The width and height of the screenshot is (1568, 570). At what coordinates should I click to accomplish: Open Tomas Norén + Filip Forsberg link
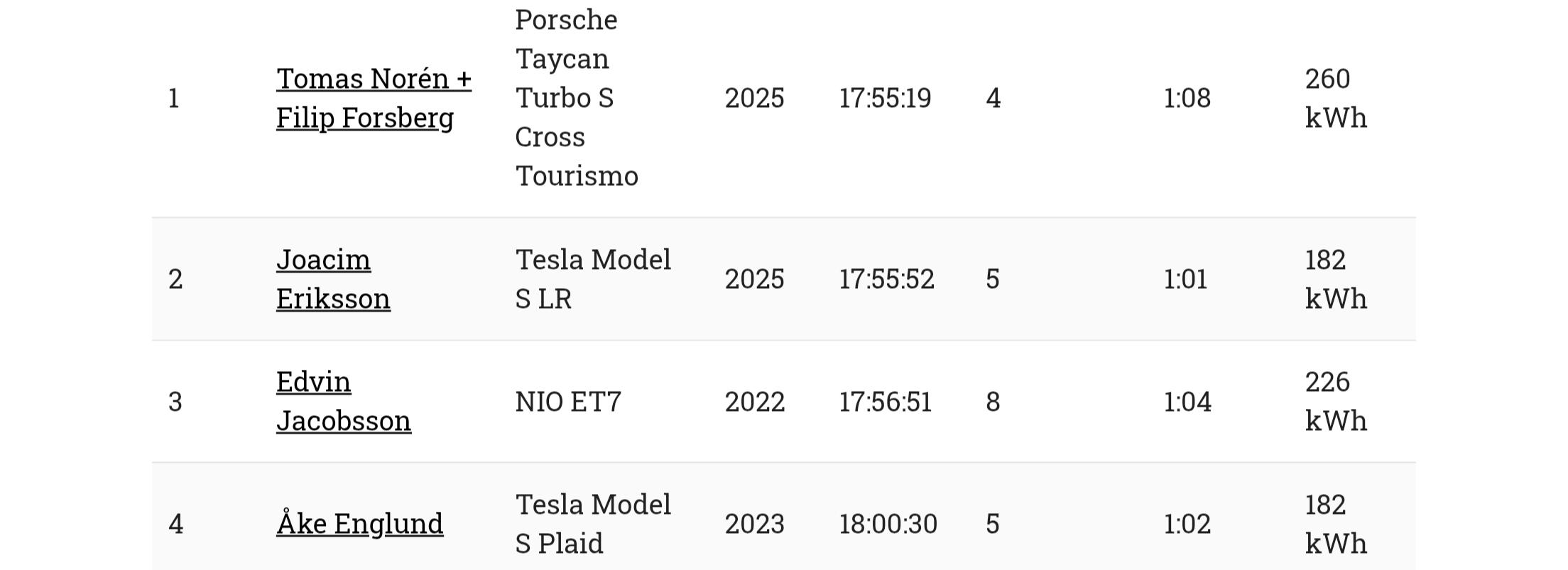point(374,98)
